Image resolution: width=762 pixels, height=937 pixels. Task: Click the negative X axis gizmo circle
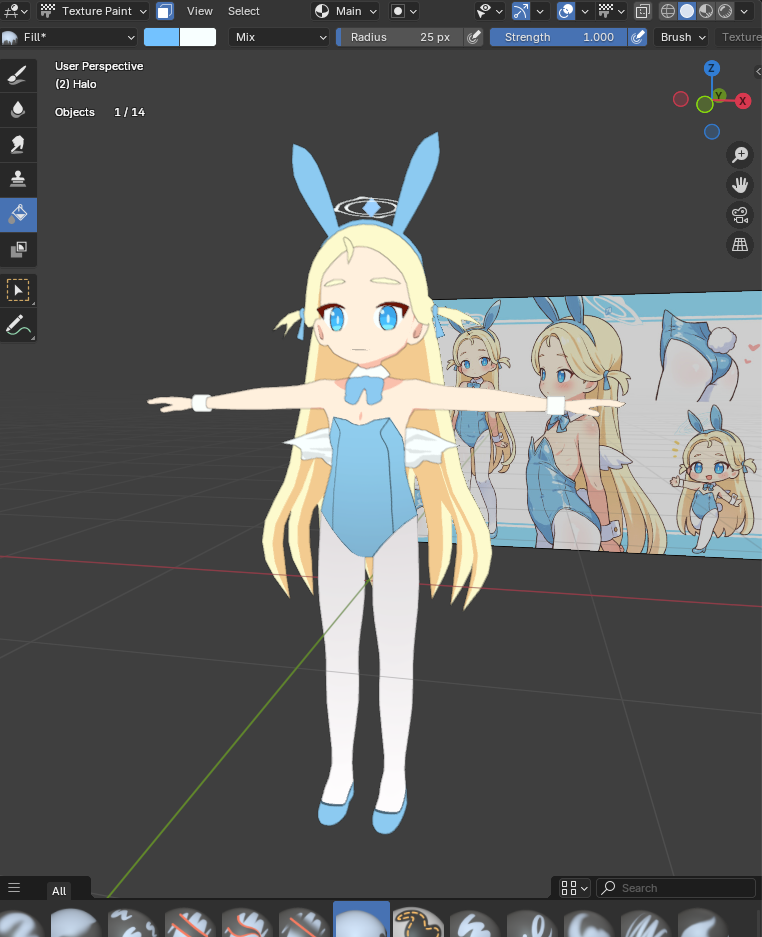coord(681,99)
